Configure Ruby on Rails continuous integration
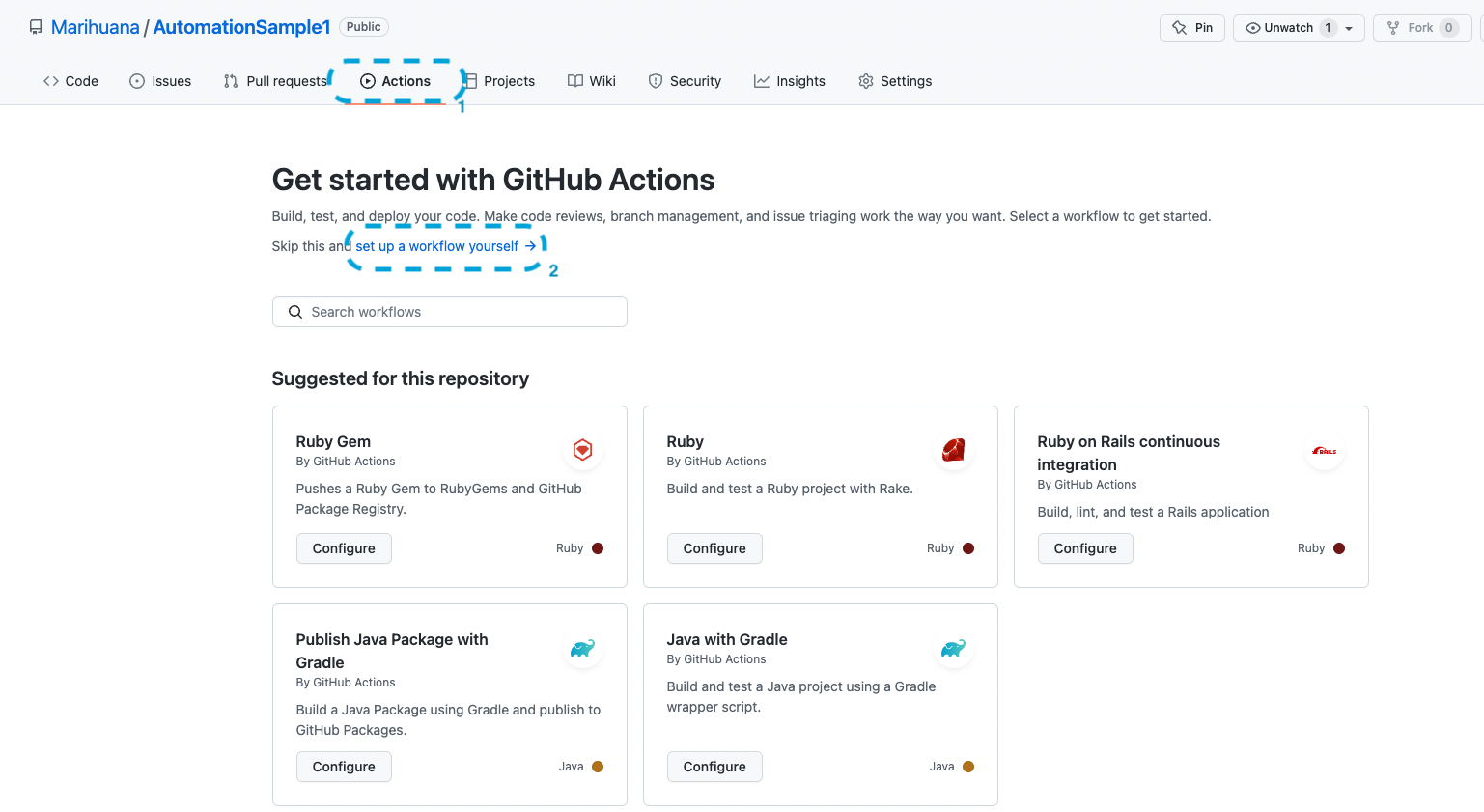This screenshot has width=1484, height=812. 1085,548
